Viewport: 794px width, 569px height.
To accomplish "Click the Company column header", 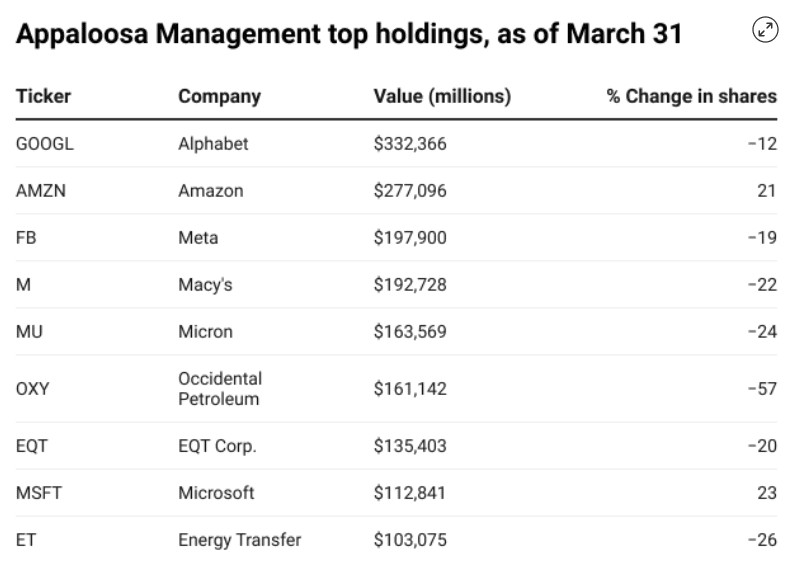I will [x=219, y=97].
